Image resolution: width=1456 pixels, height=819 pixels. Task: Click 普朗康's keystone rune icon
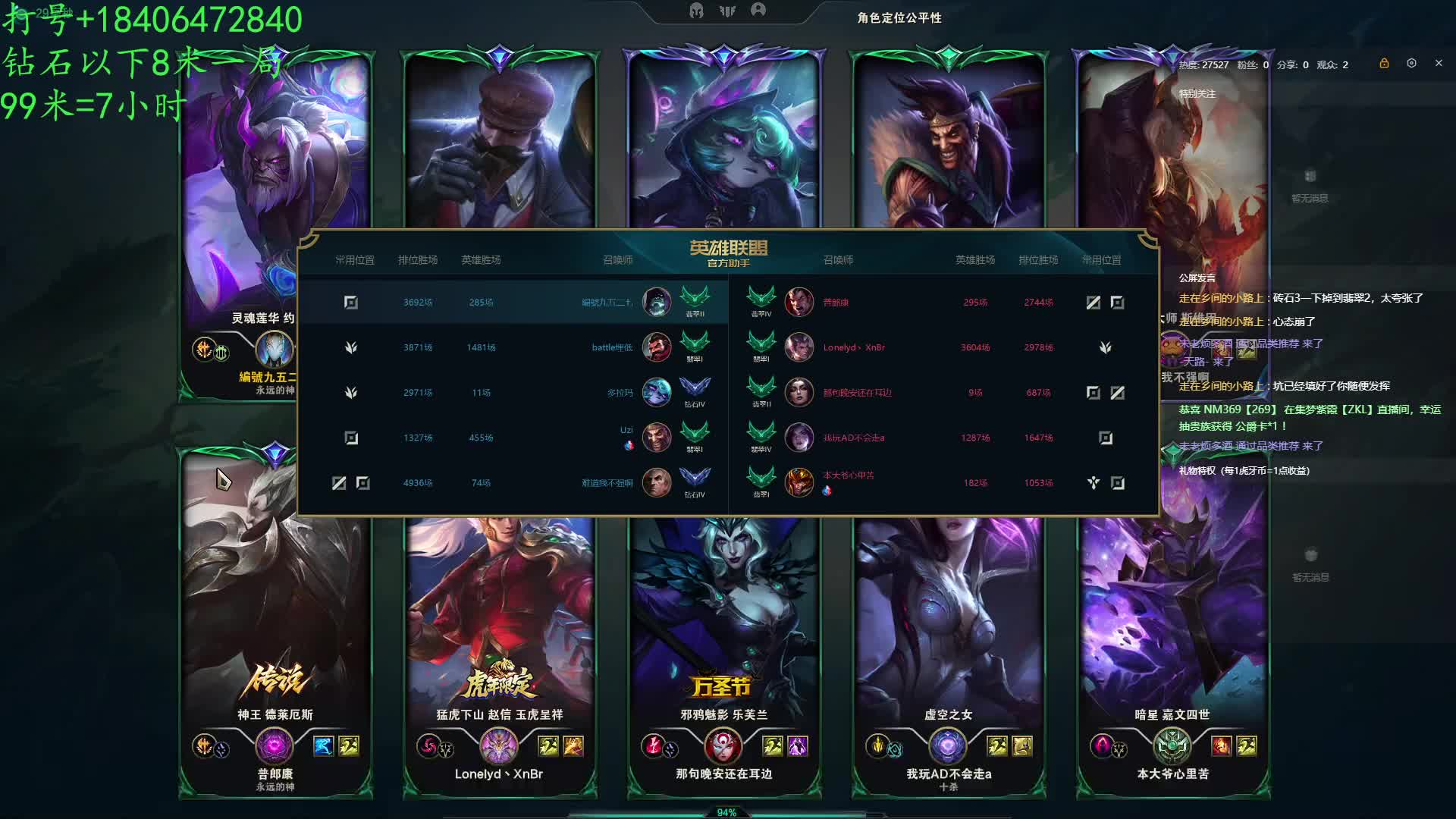pos(204,746)
